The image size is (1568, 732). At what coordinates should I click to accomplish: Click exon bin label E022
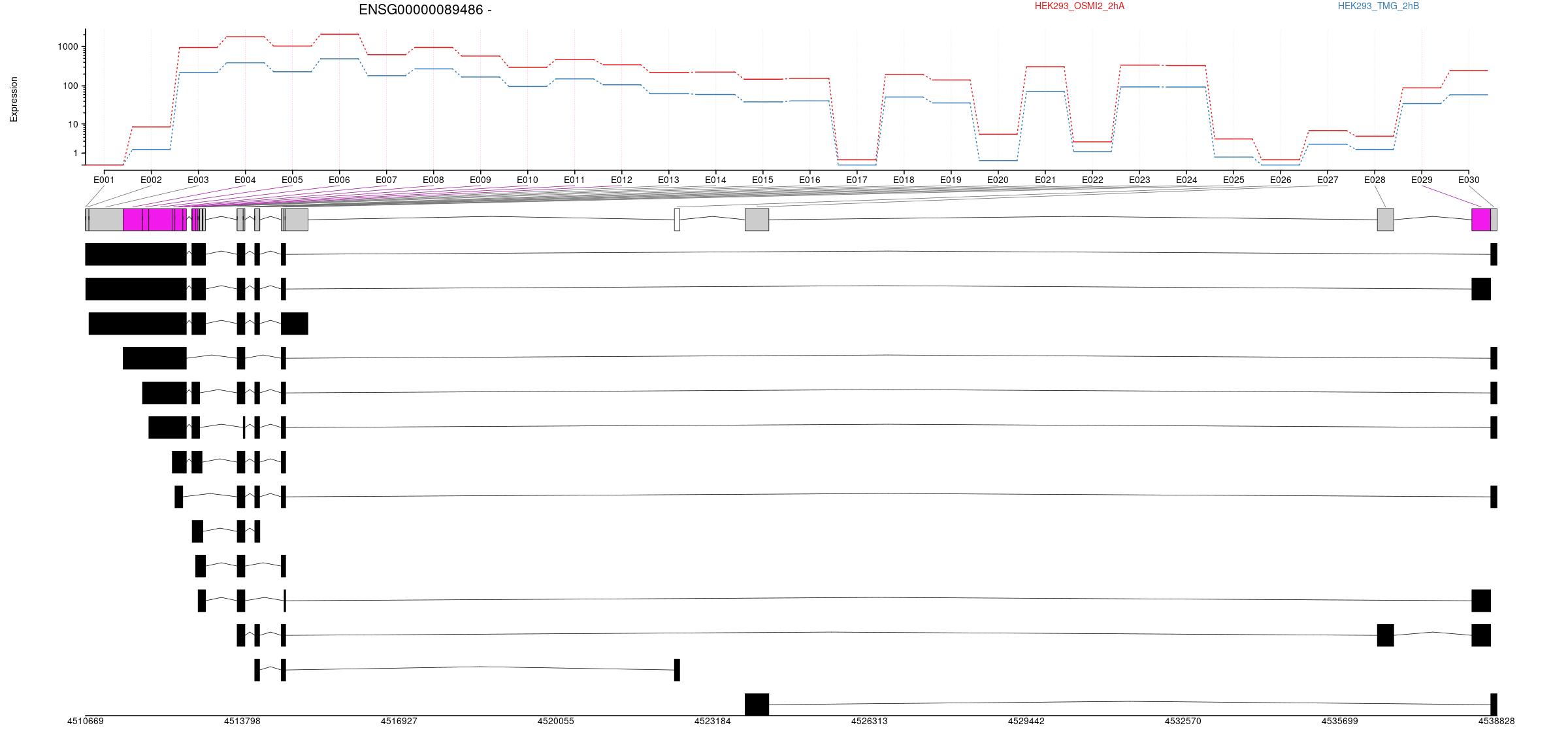pyautogui.click(x=1092, y=180)
